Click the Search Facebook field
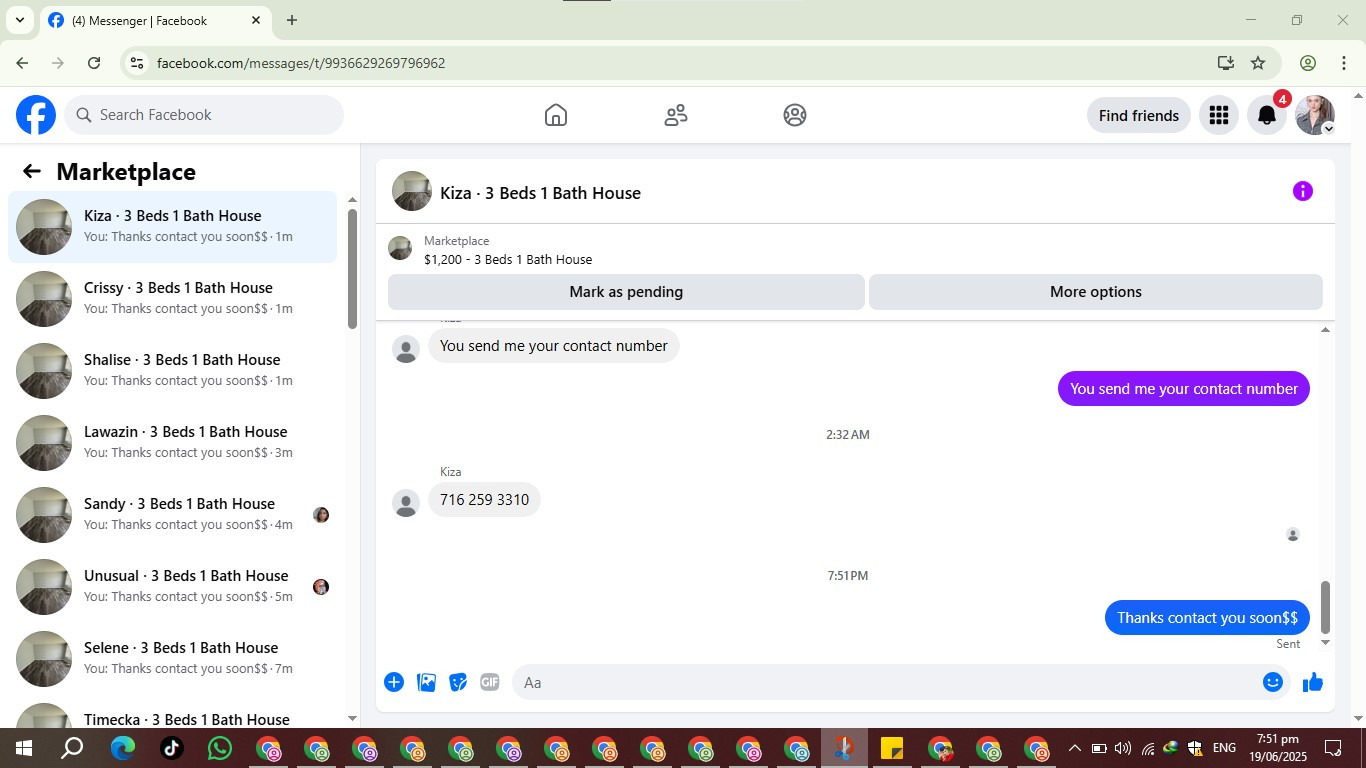 point(204,115)
